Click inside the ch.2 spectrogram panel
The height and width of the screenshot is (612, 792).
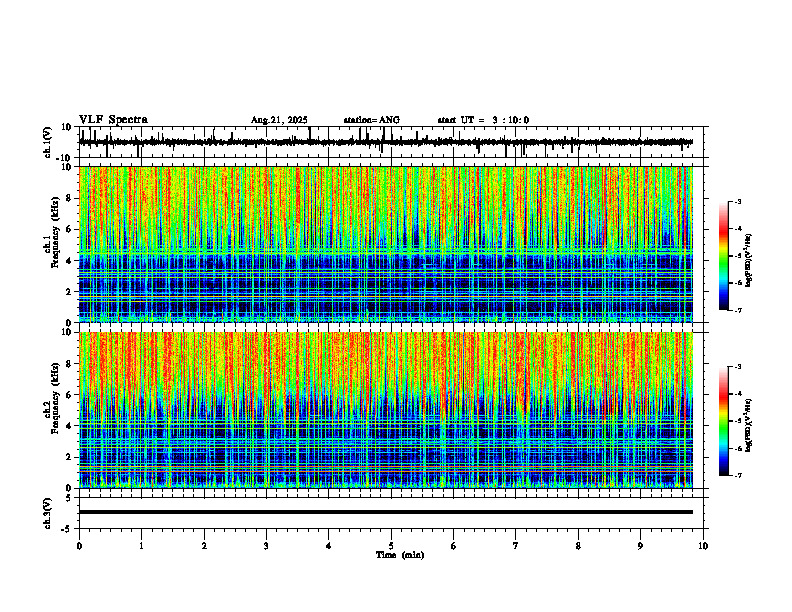[x=386, y=410]
